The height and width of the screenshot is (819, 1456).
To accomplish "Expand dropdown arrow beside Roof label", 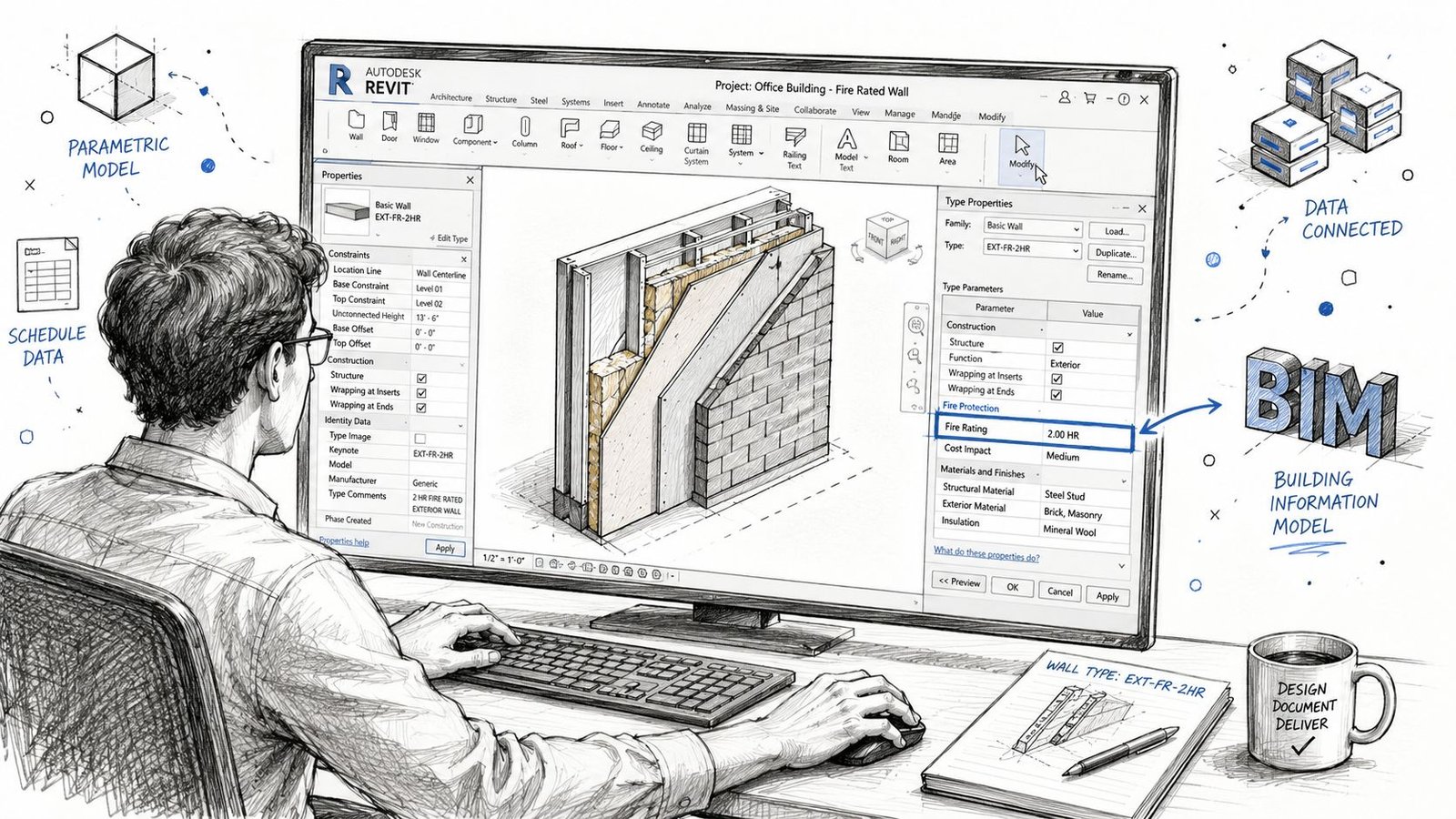I will (x=581, y=146).
